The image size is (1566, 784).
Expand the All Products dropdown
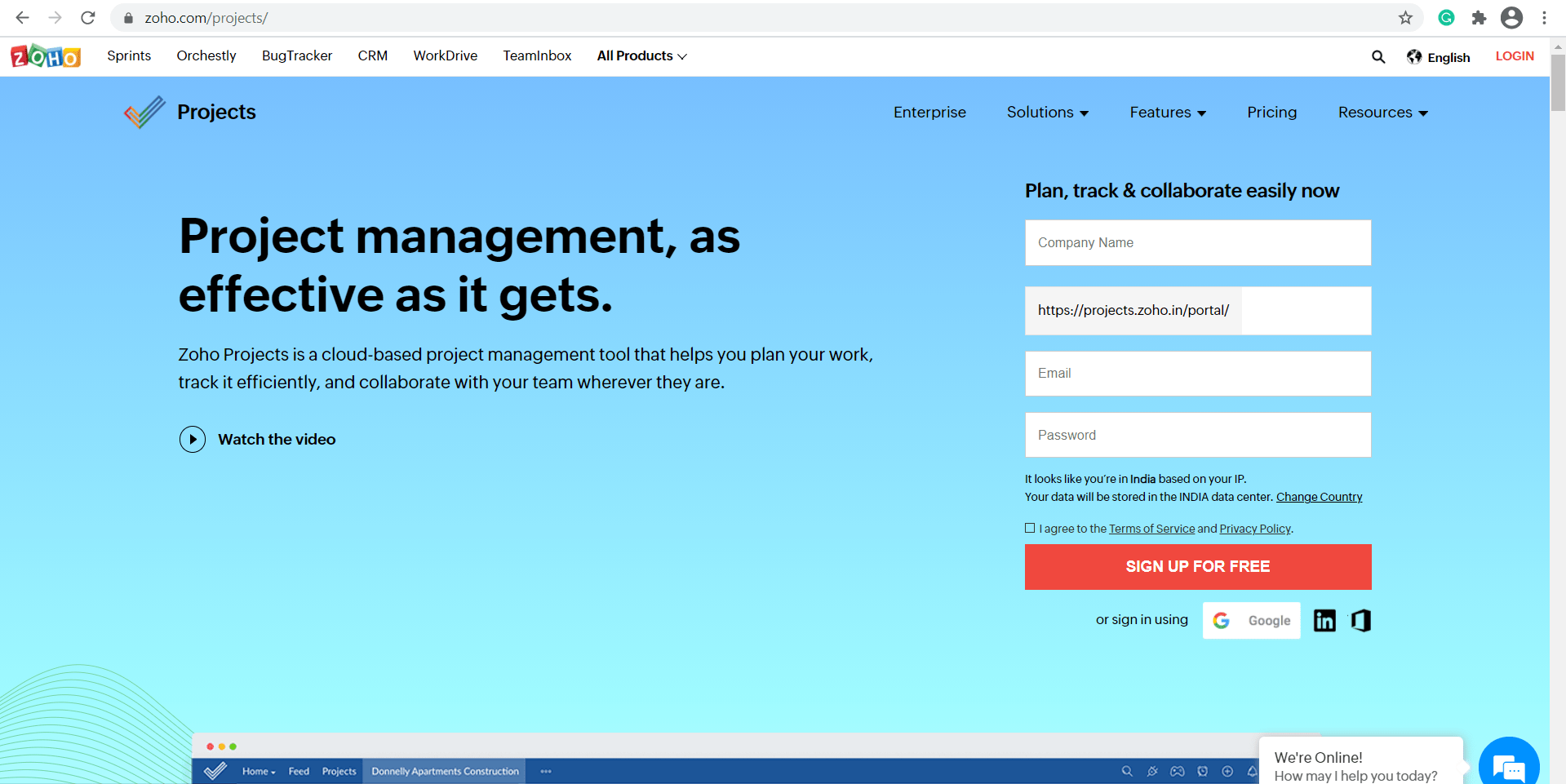click(642, 55)
